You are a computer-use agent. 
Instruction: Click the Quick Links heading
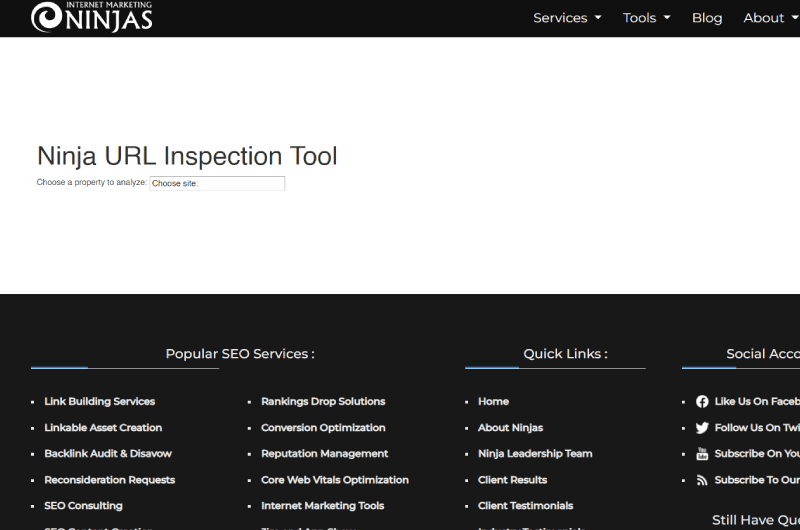tap(565, 354)
